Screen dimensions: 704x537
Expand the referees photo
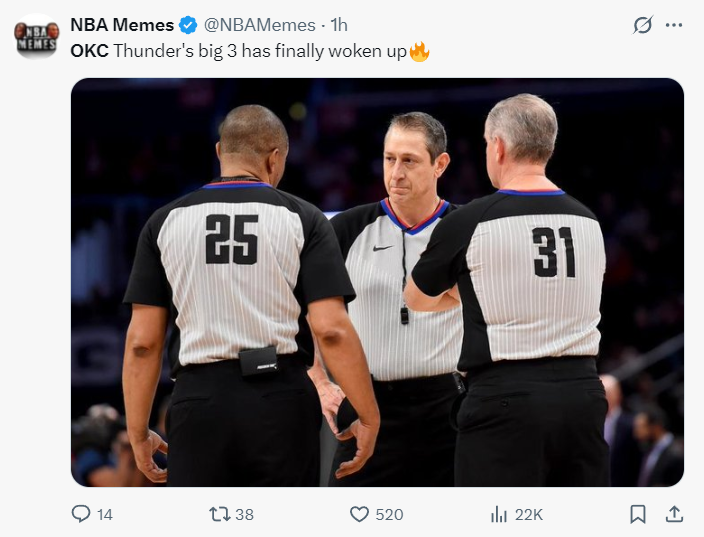click(377, 282)
